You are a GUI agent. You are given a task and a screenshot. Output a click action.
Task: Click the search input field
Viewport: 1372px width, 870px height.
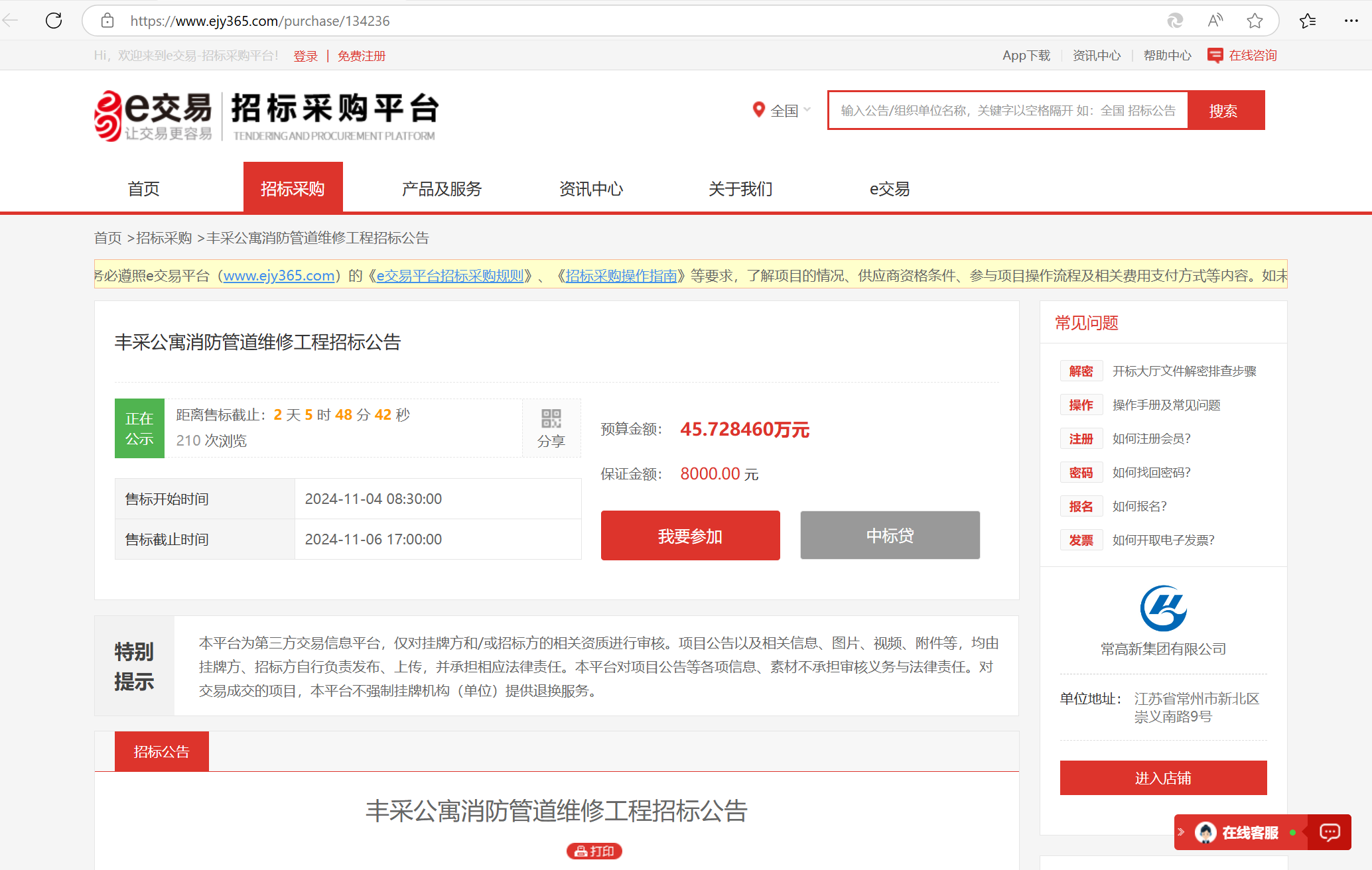(1008, 110)
